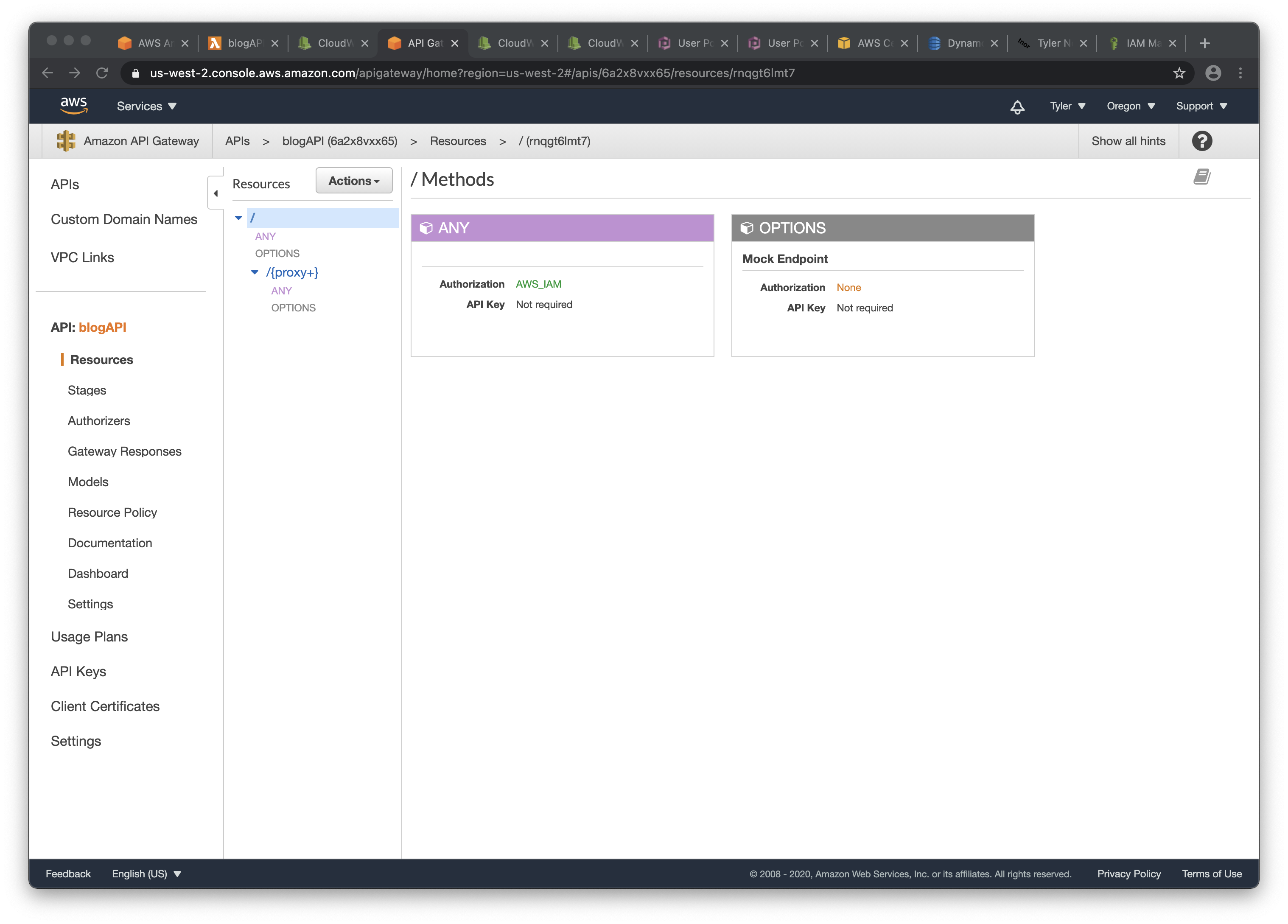
Task: Open the AWS_IAM authorization link
Action: click(x=538, y=284)
